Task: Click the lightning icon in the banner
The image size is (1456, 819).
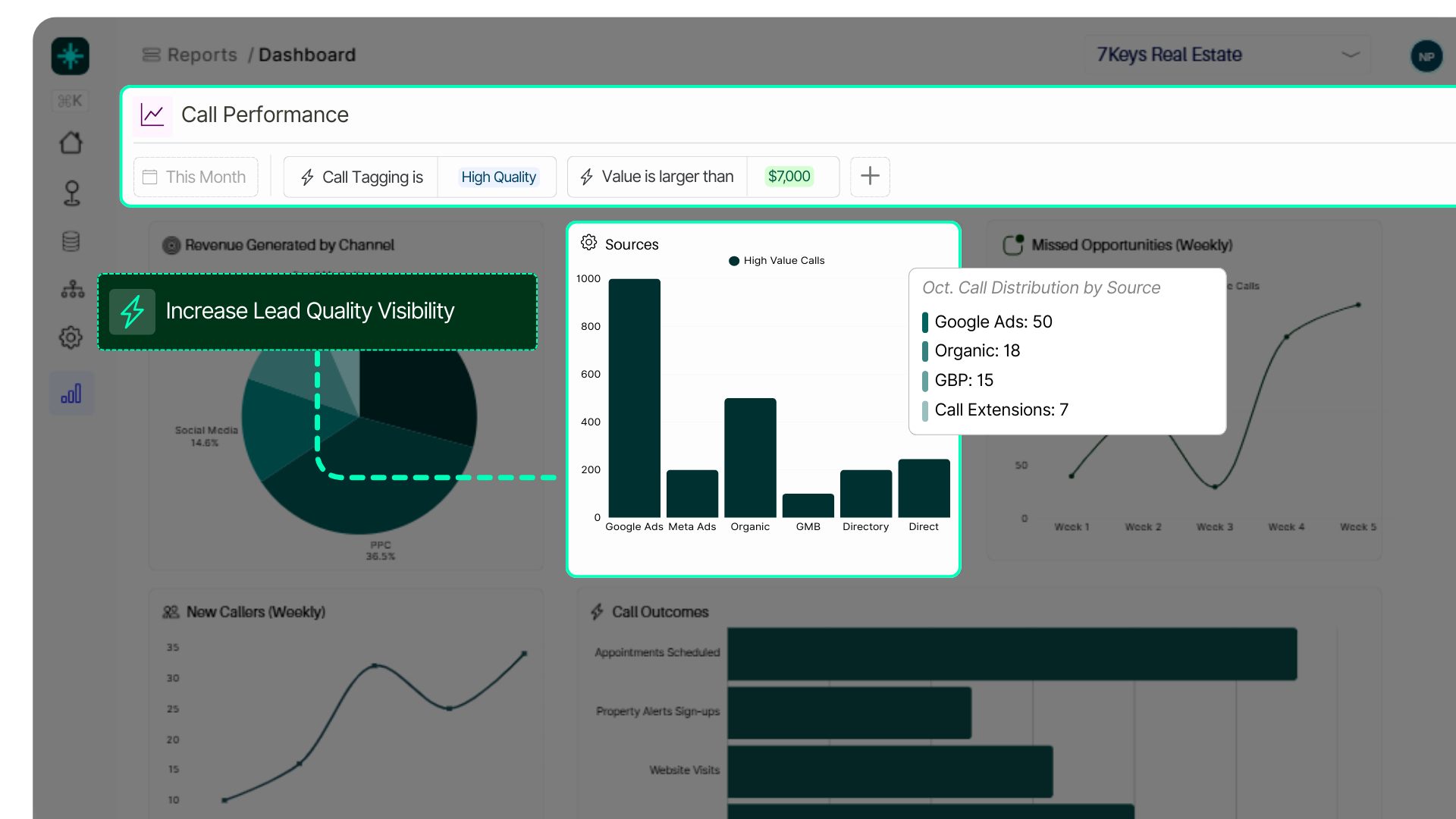Action: click(132, 312)
